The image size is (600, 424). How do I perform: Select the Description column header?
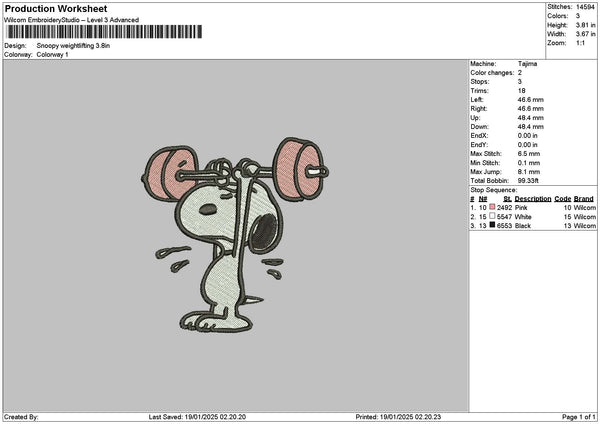[x=532, y=198]
